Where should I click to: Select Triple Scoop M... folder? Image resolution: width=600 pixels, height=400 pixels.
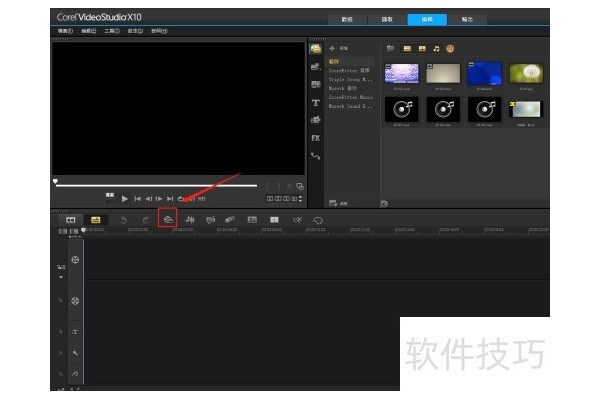point(350,80)
